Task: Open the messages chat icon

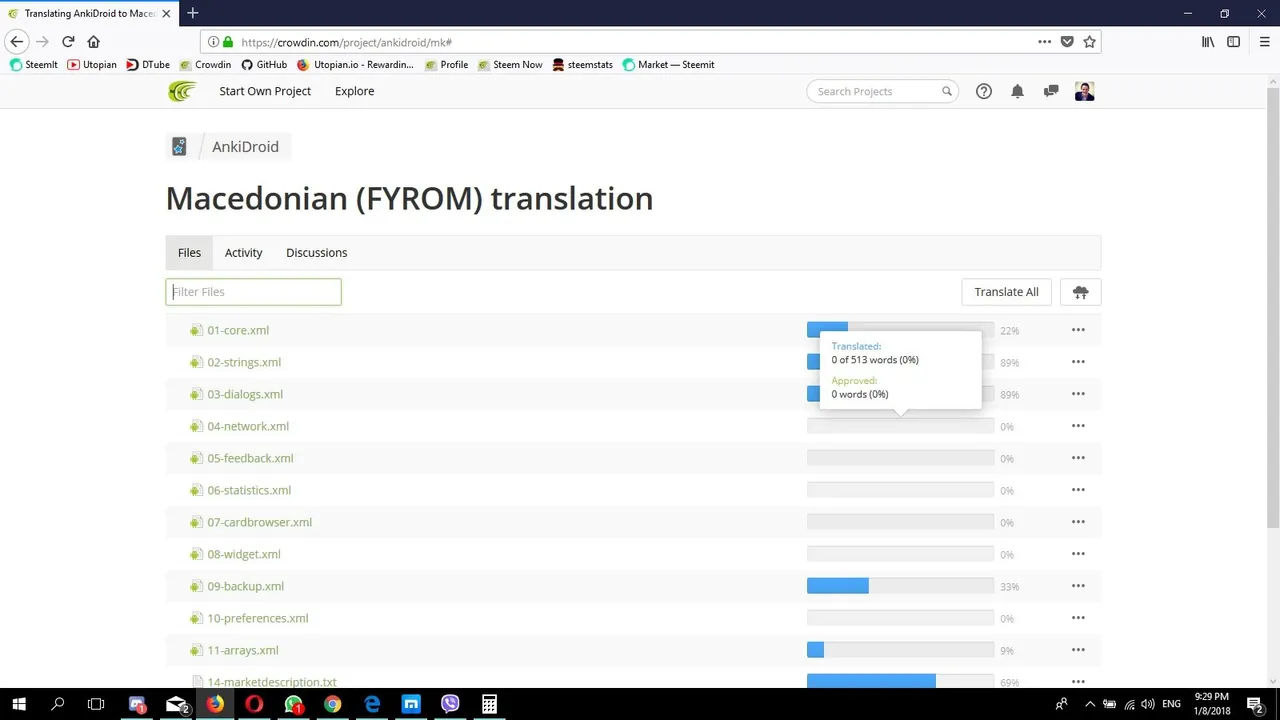Action: click(1051, 91)
